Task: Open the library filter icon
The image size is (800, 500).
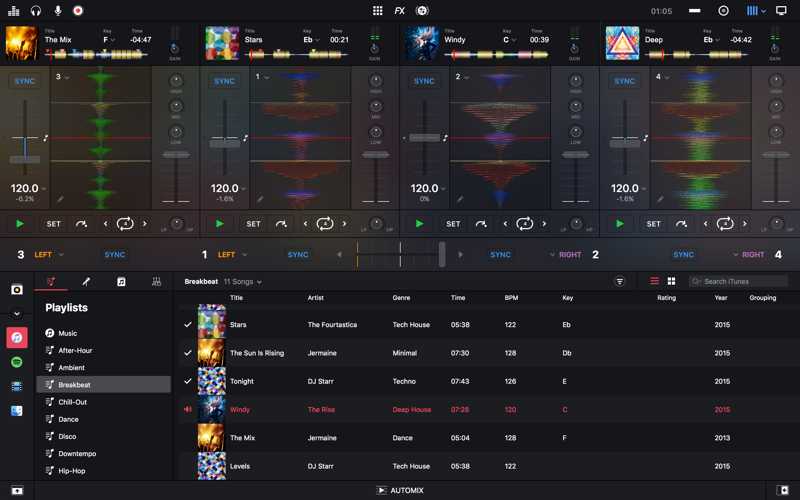Action: pos(619,281)
